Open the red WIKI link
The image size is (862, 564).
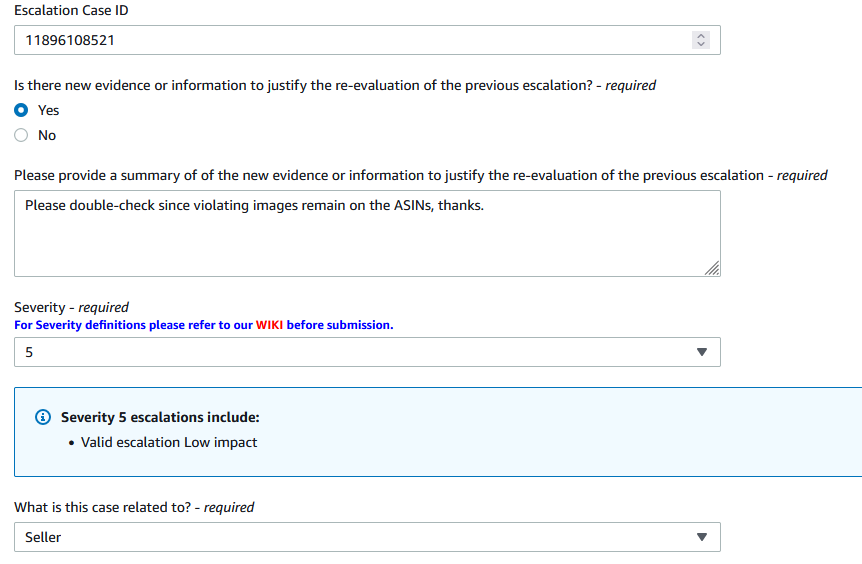pyautogui.click(x=270, y=325)
